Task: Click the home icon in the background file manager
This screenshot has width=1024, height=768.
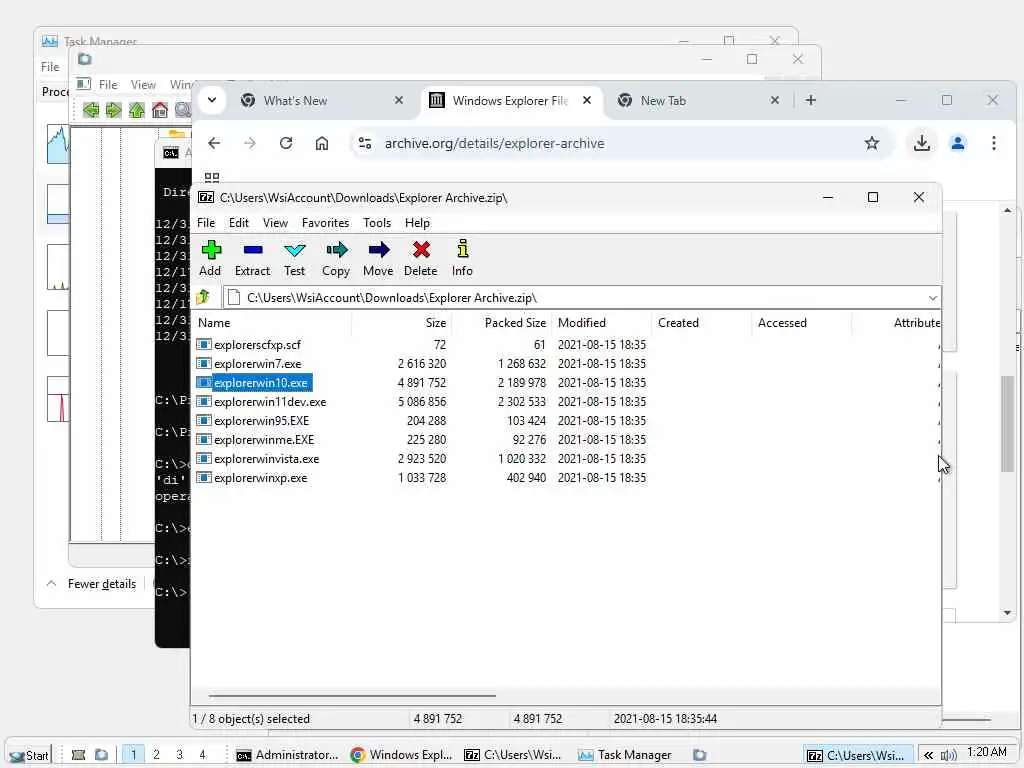Action: click(x=160, y=110)
